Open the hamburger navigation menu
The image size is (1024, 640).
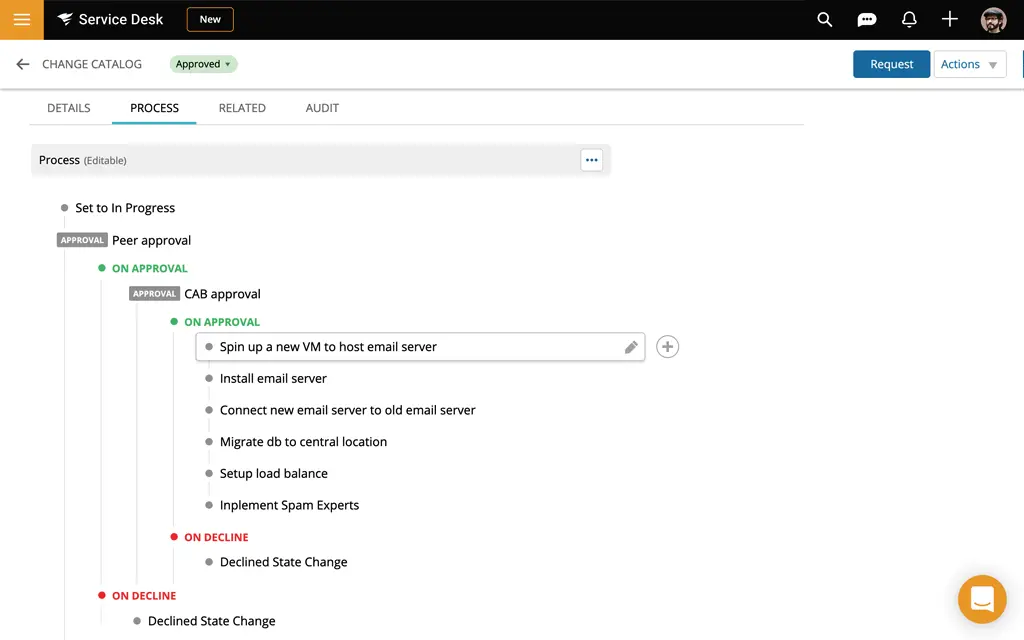20,19
